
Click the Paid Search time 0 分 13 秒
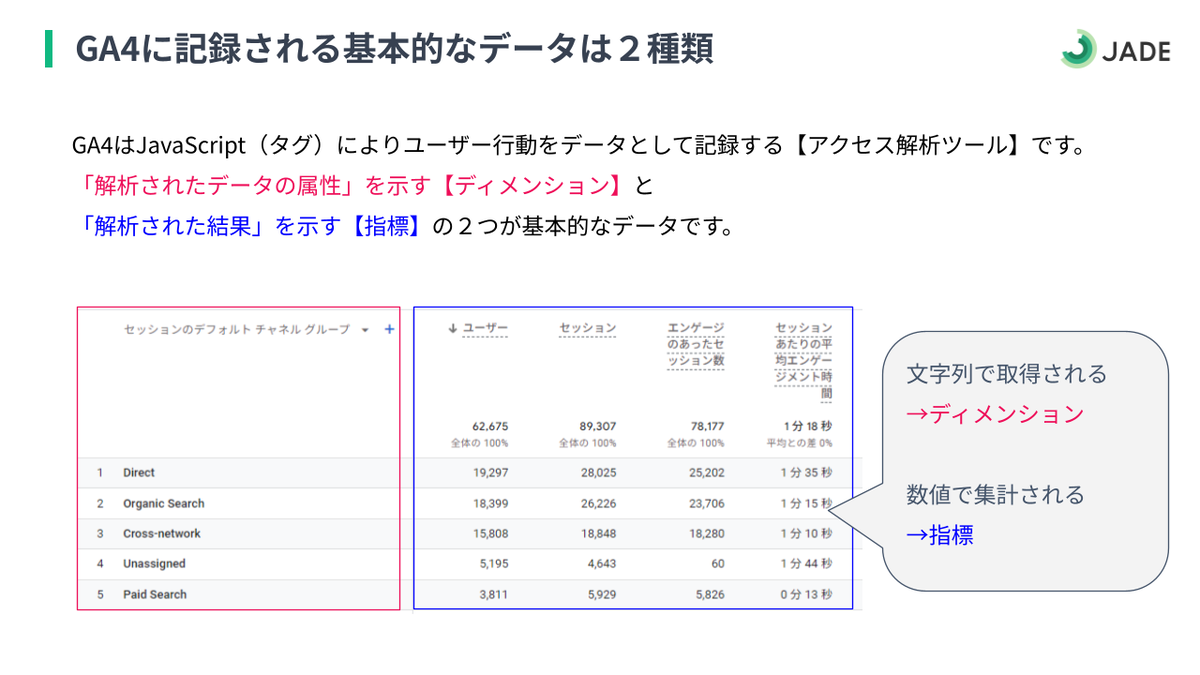806,594
